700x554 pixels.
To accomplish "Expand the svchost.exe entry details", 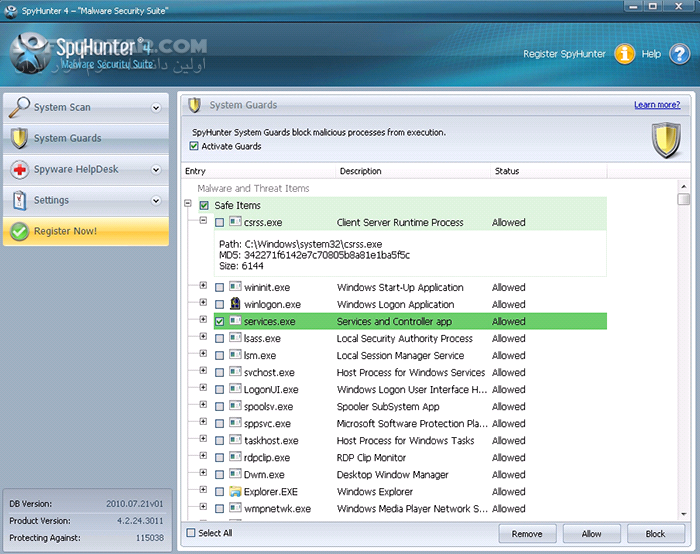I will (203, 370).
